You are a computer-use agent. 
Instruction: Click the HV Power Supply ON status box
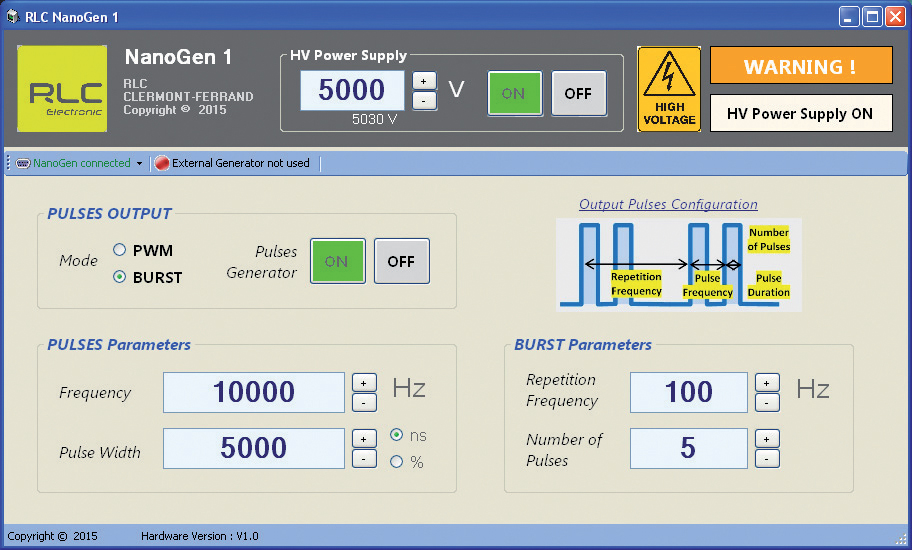(801, 113)
